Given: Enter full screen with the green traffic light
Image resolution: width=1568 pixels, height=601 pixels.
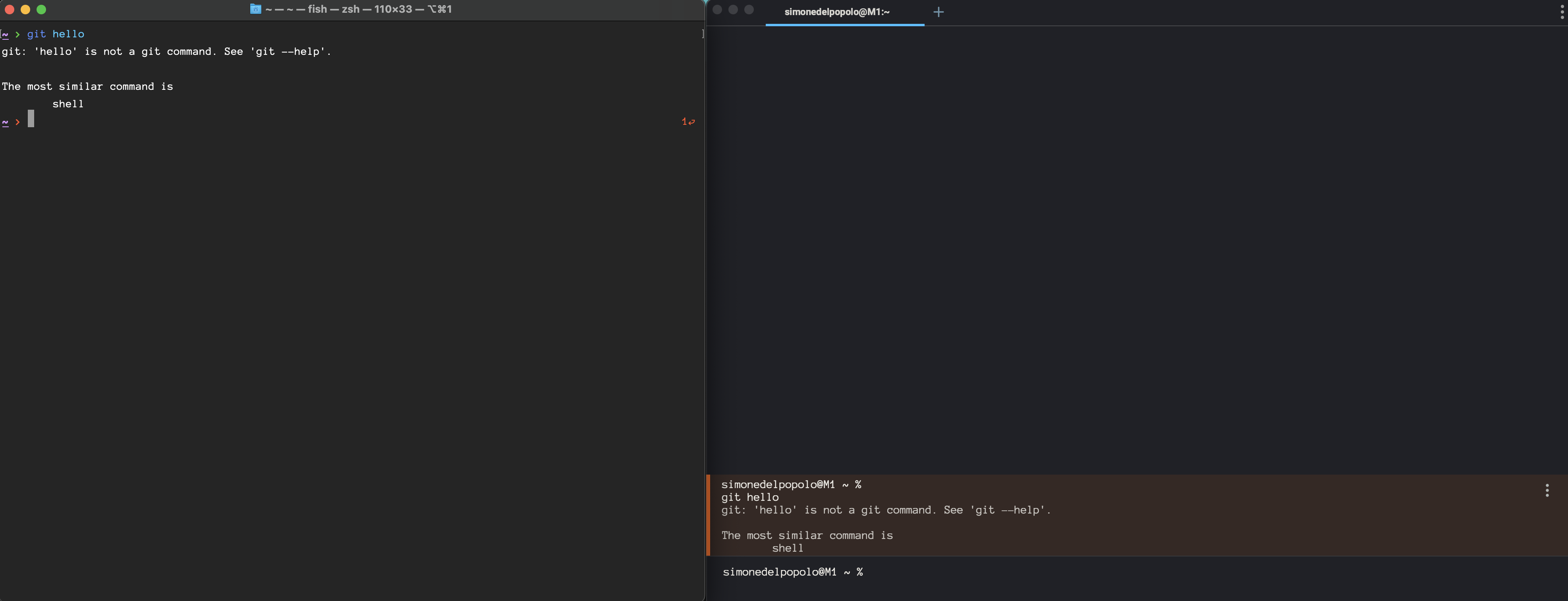Looking at the screenshot, I should pos(41,10).
